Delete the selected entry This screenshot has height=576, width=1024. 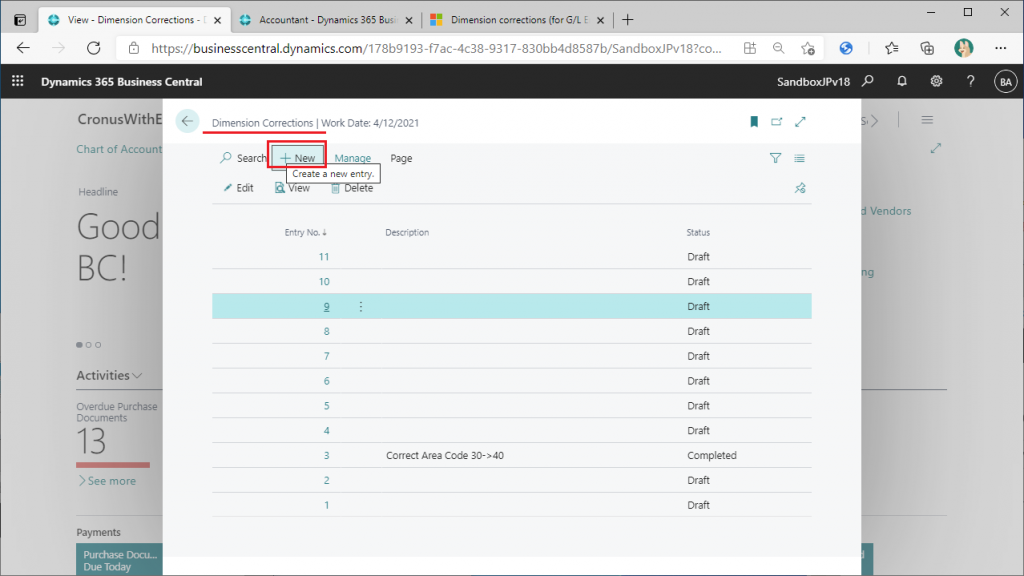[x=352, y=188]
